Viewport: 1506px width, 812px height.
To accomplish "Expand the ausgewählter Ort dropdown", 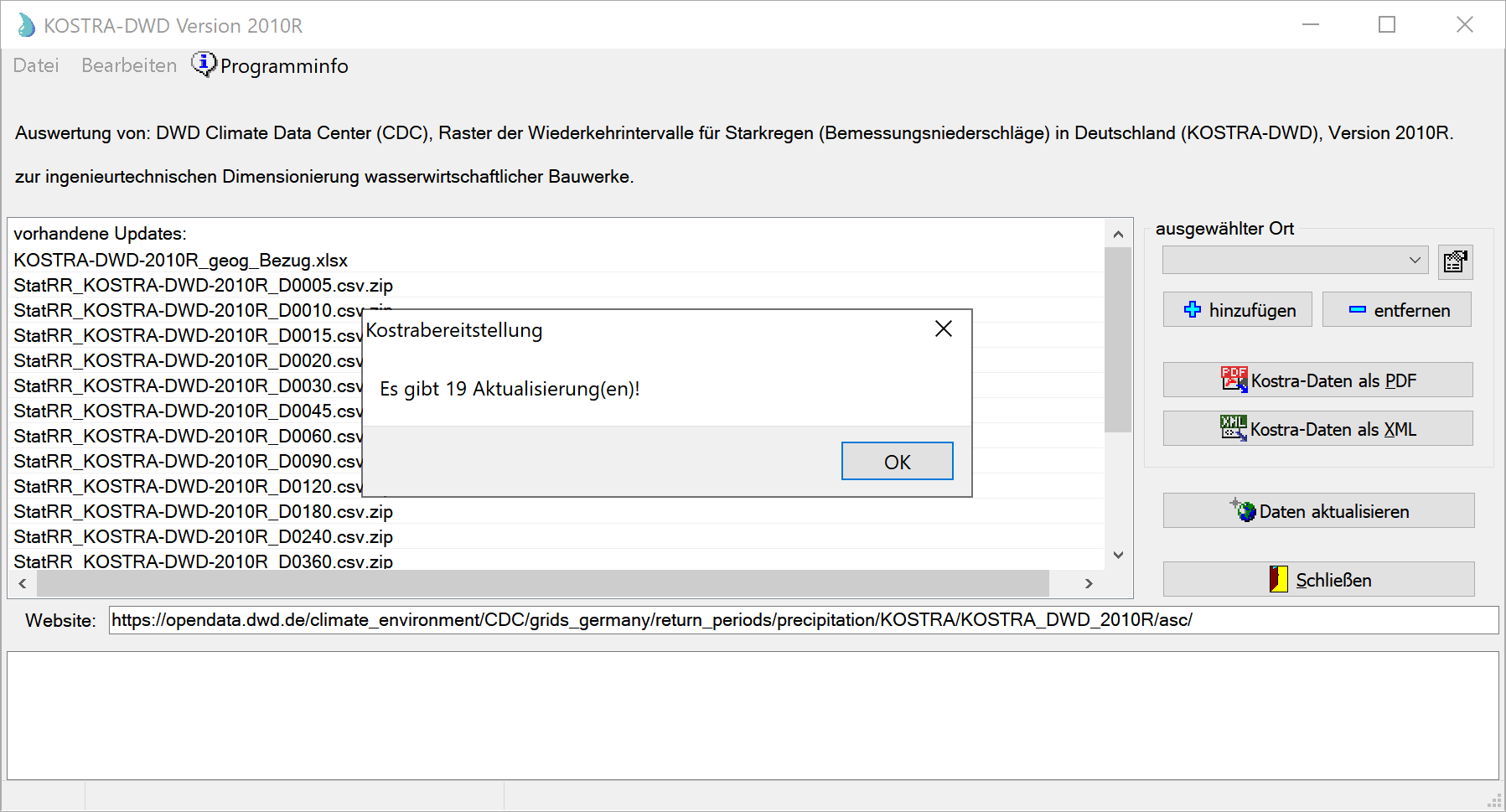I will coord(1415,260).
